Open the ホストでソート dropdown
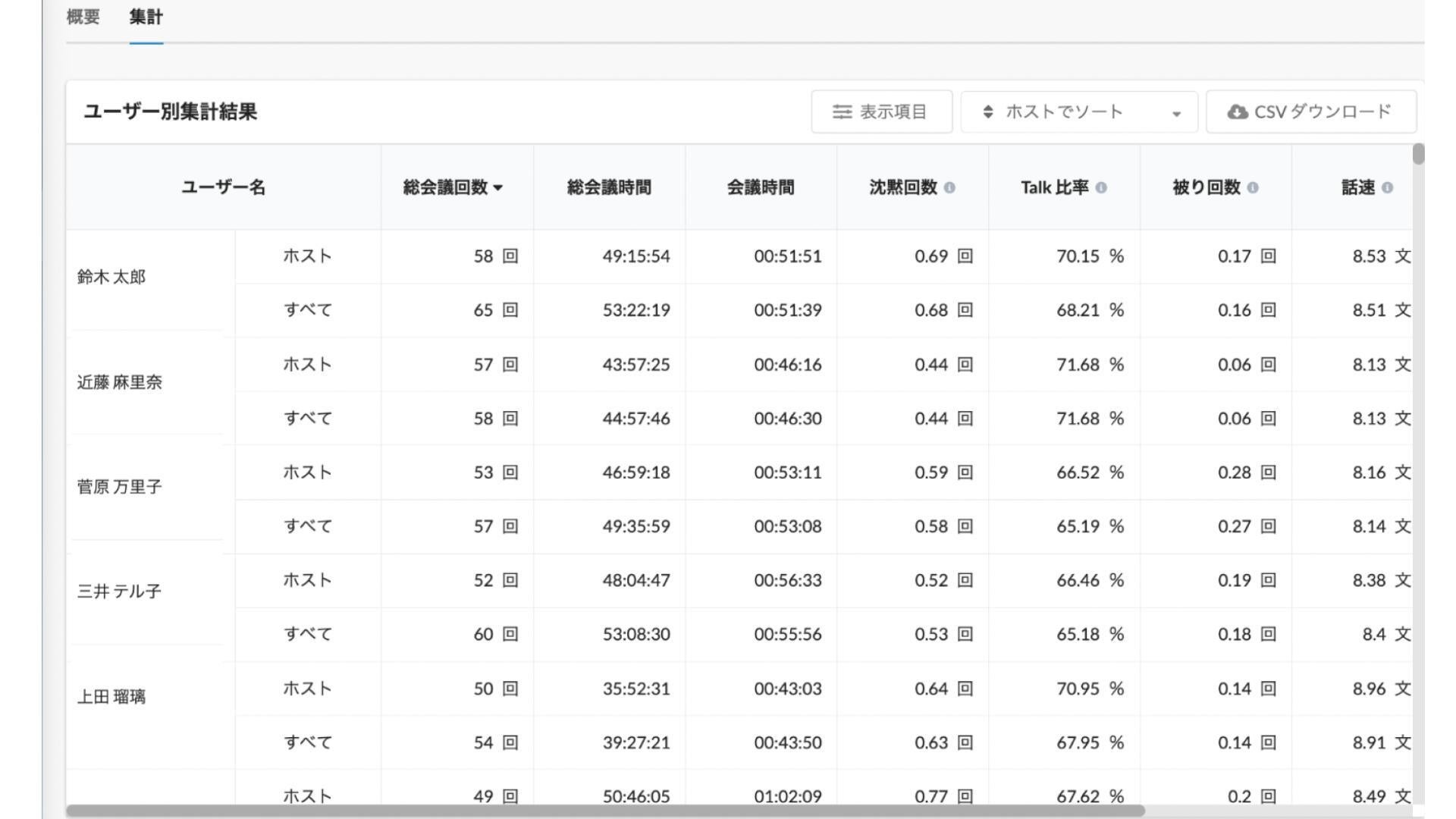 click(x=1078, y=112)
